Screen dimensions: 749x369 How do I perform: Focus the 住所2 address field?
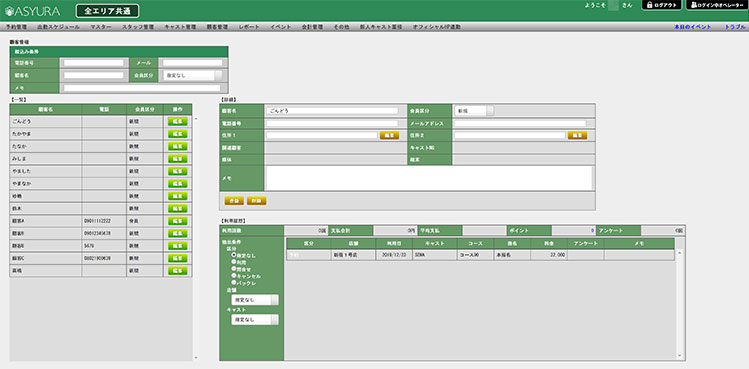pyautogui.click(x=509, y=136)
